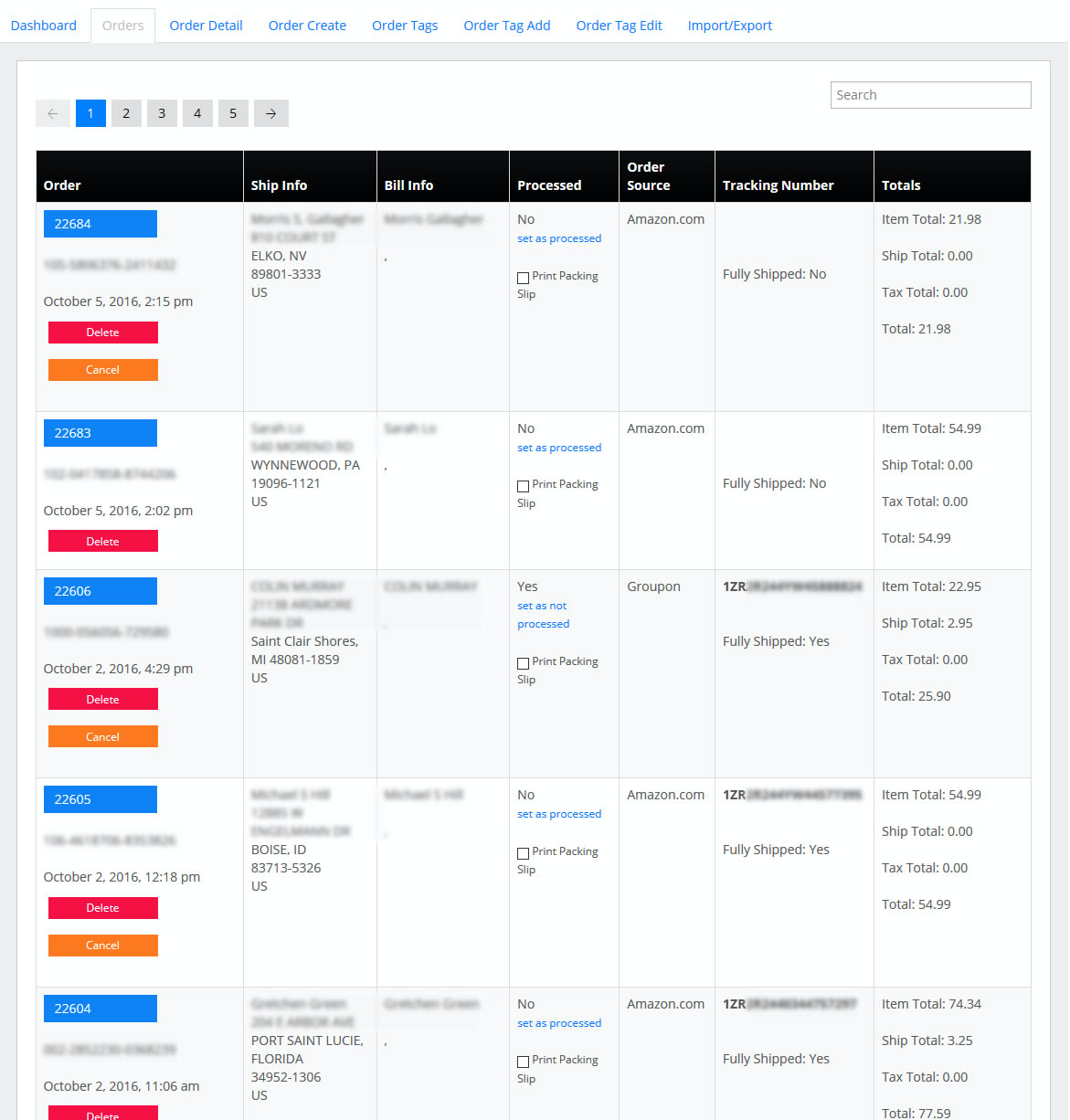This screenshot has width=1070, height=1120.
Task: Check Print Packing Slip for order 22684
Action: [523, 276]
